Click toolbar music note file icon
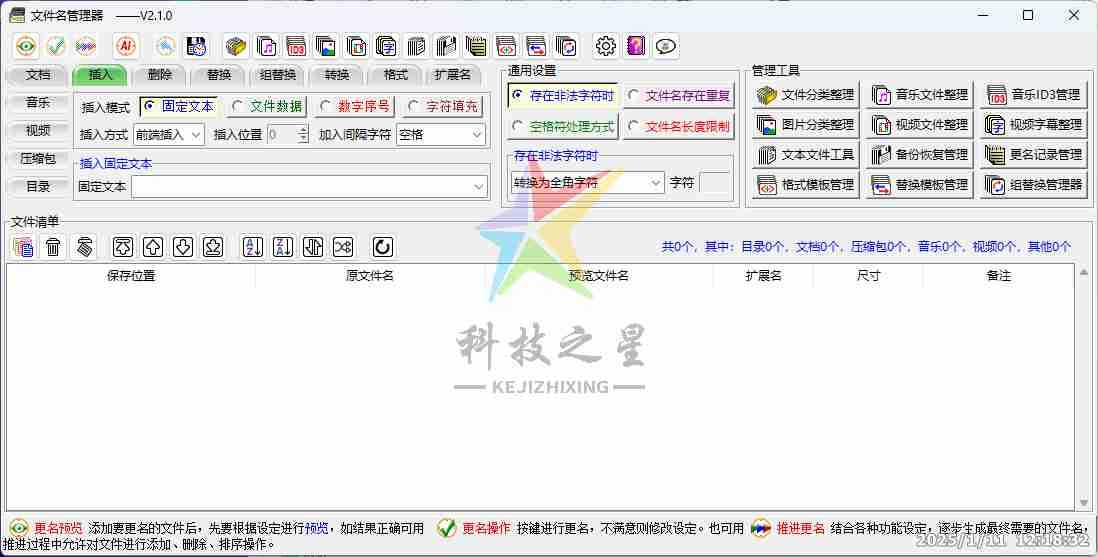Viewport: 1098px width, 557px height. [x=266, y=46]
